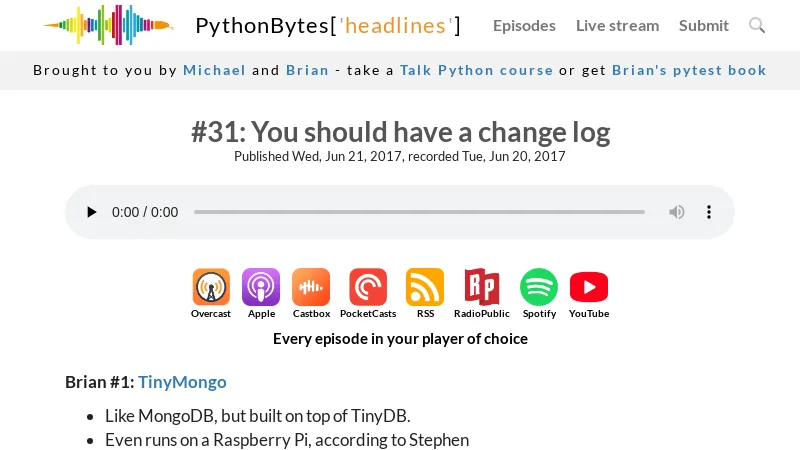Viewport: 800px width, 450px height.
Task: Open the Live stream page
Action: coord(617,25)
